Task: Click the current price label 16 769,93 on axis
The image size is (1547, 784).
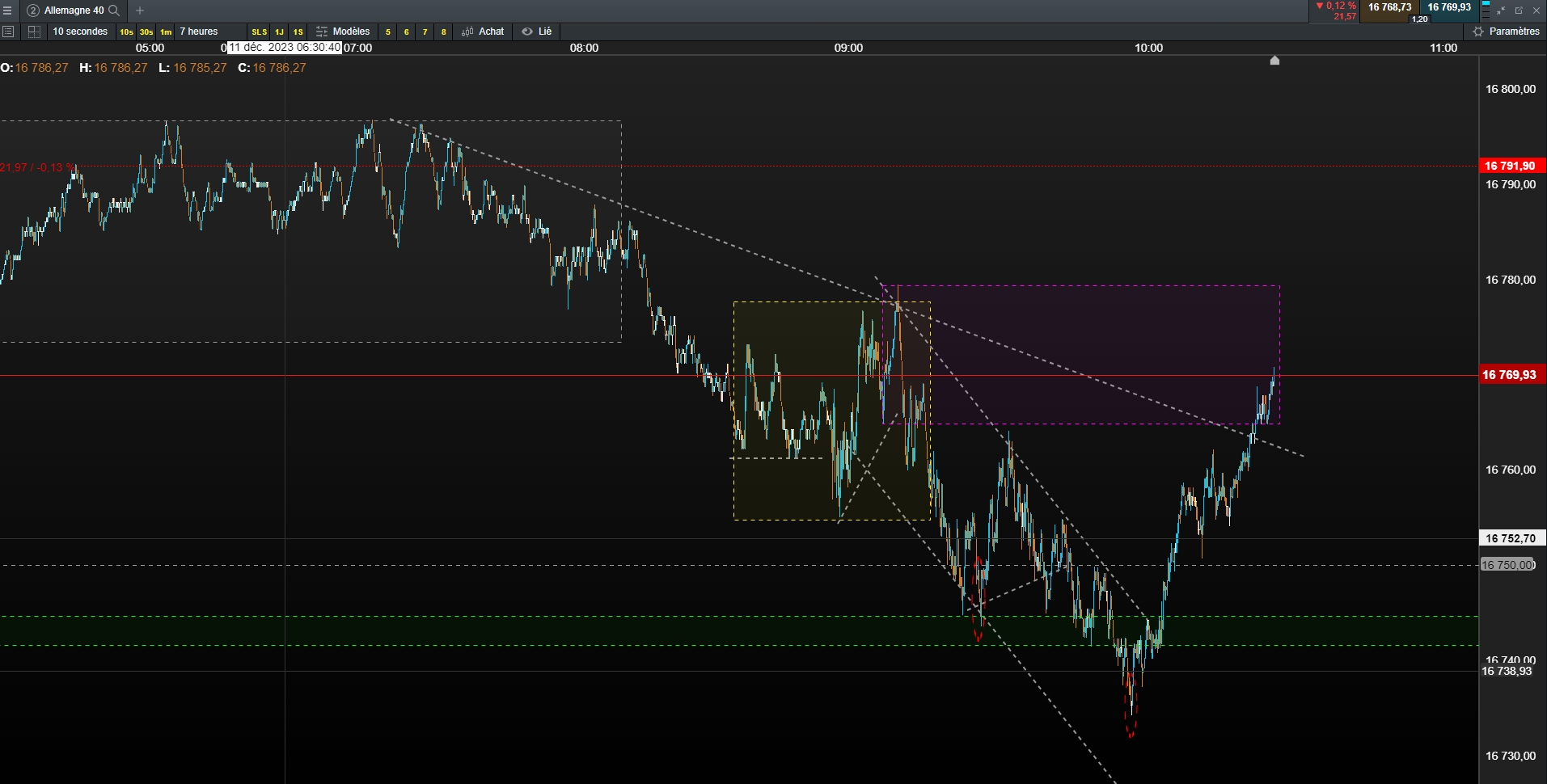Action: point(1511,375)
